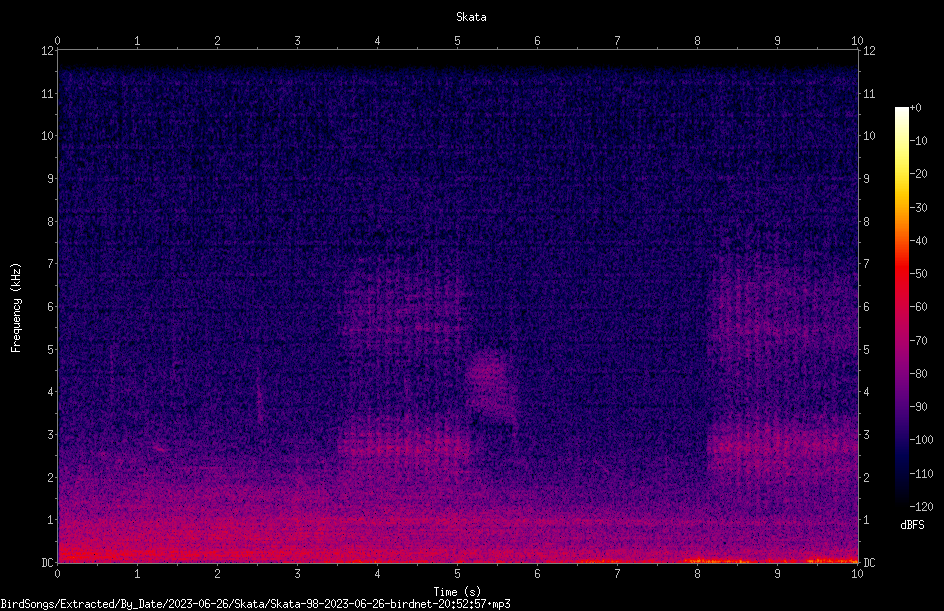Screen dimensions: 944x611
Task: Click the "Time (s)" axis label
Action: 457,592
